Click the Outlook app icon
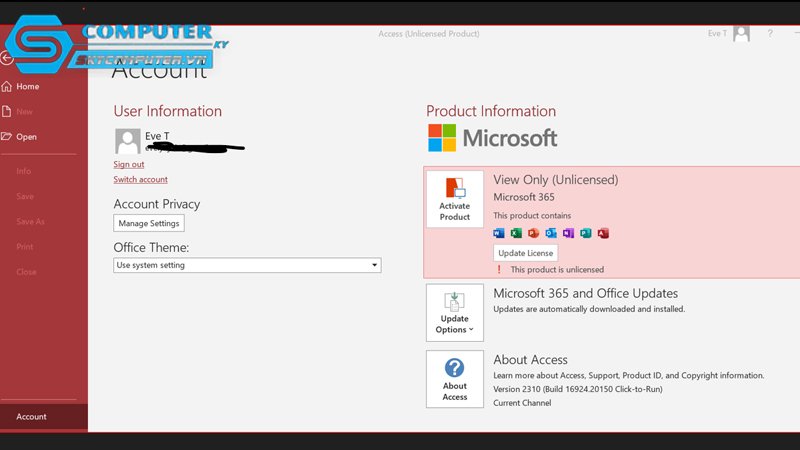Screen dimensions: 800x450 551,233
